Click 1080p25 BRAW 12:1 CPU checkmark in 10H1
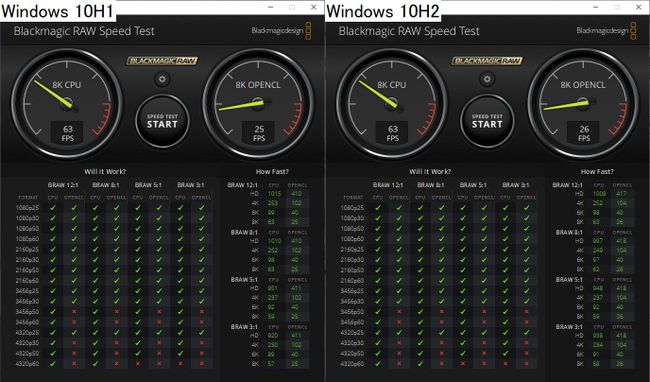 [x=53, y=208]
